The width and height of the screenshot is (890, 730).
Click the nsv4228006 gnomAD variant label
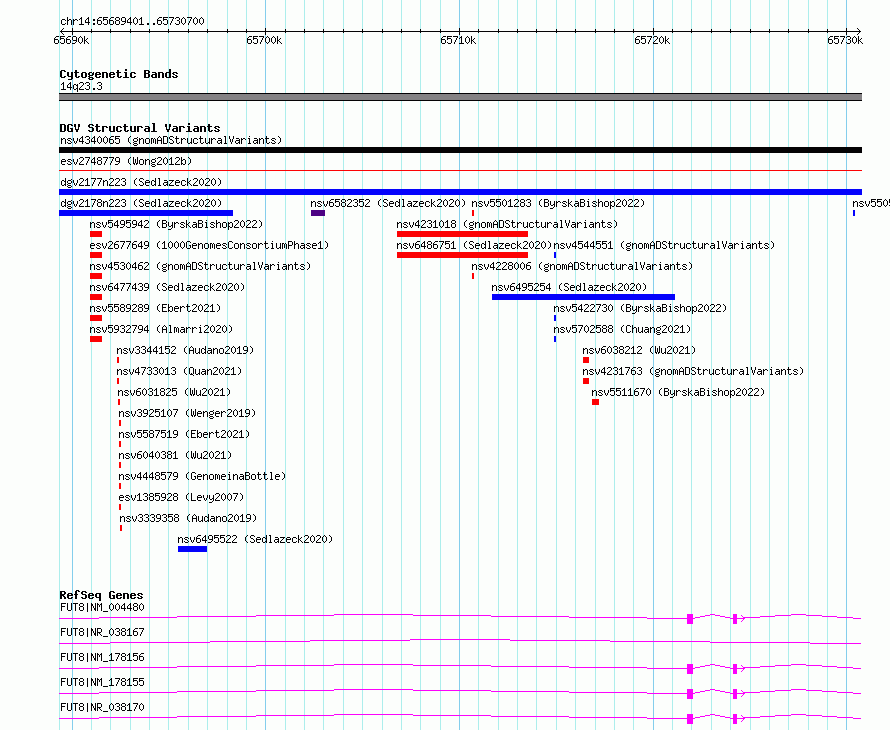[x=582, y=266]
